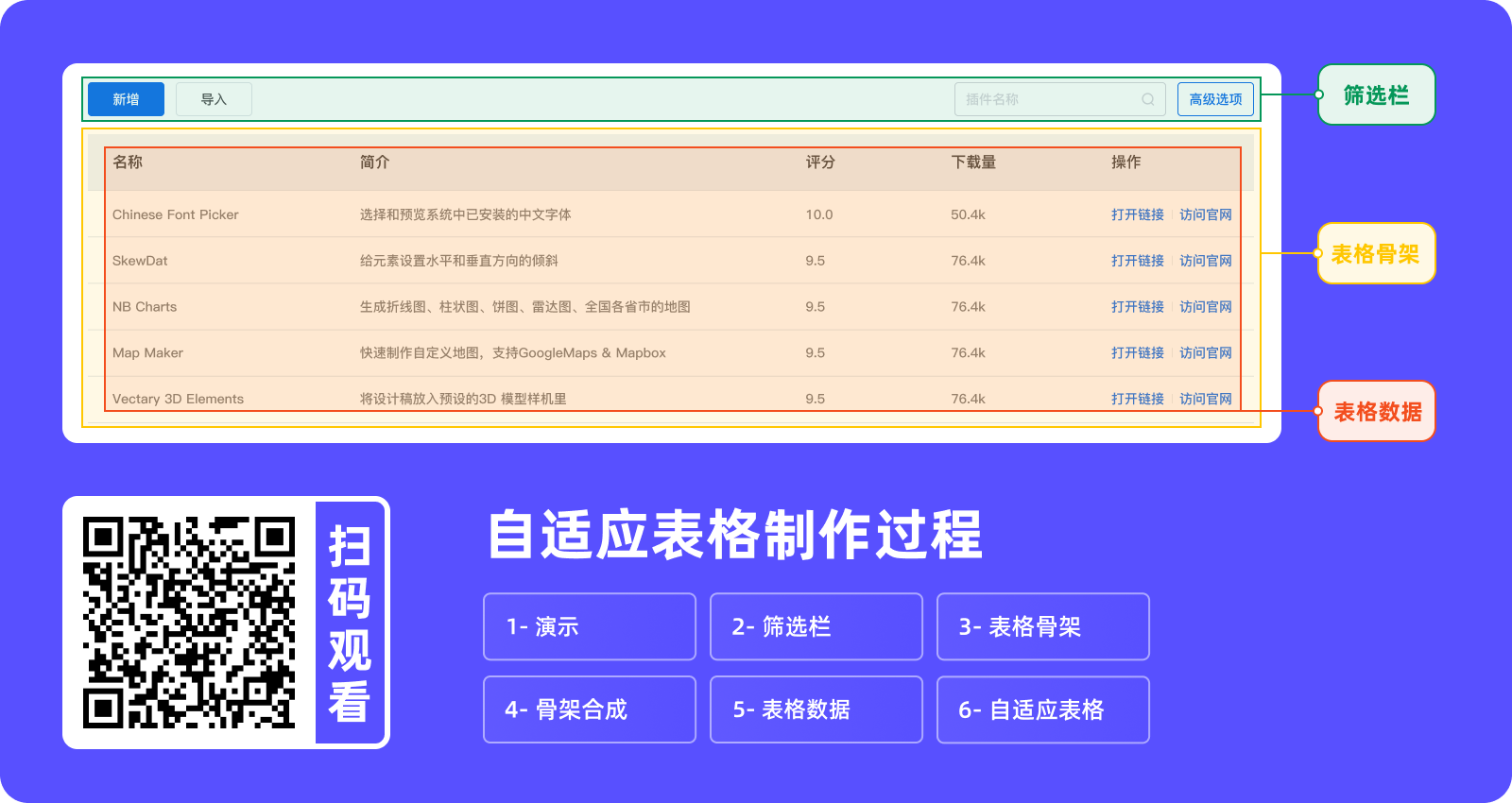Open 访问官网 for NB Charts
Image resolution: width=1512 pixels, height=803 pixels.
tap(1206, 307)
